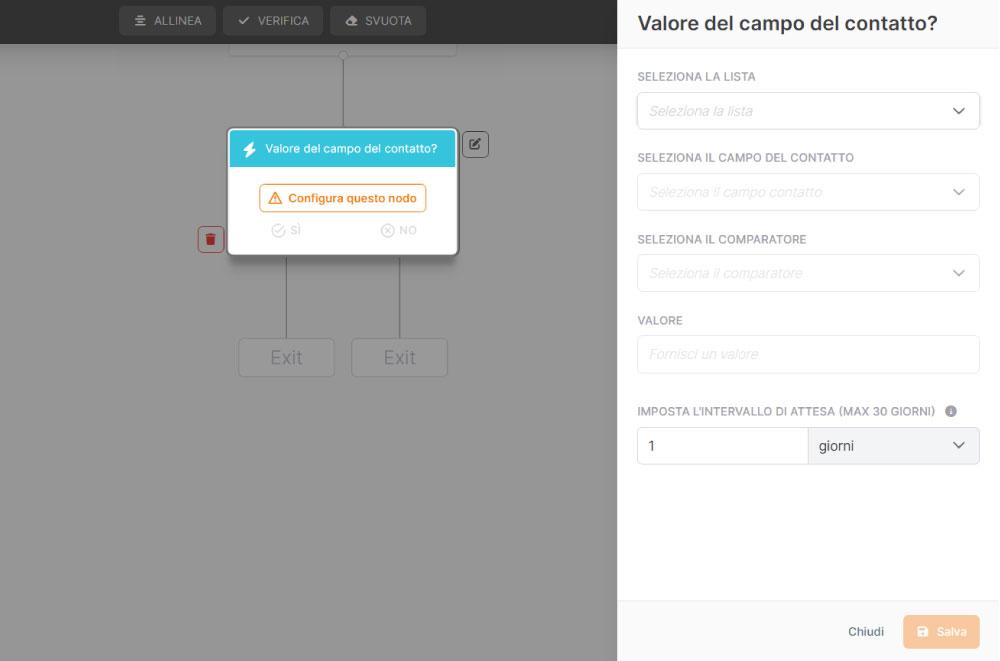The width and height of the screenshot is (1000, 661).
Task: Click the SELEZIONA IL CAMPO DEL CONTATTO label
Action: pos(746,158)
